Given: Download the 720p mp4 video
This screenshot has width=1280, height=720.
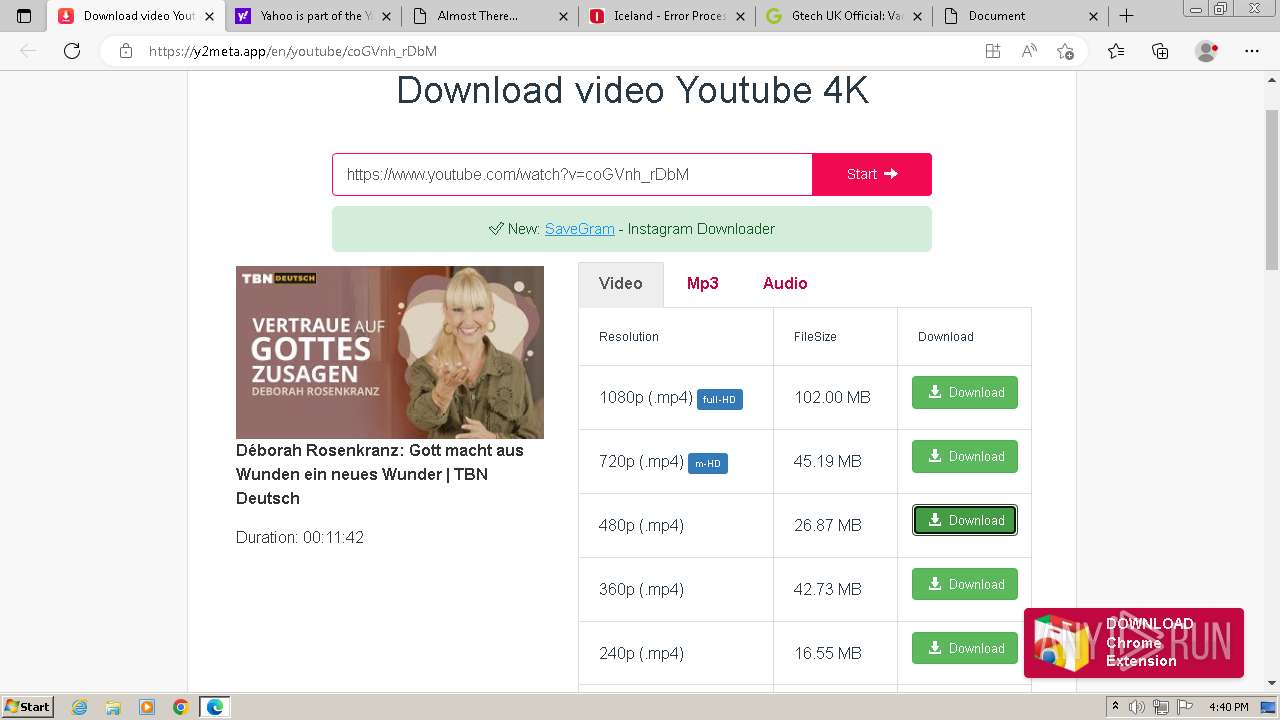Looking at the screenshot, I should point(965,457).
